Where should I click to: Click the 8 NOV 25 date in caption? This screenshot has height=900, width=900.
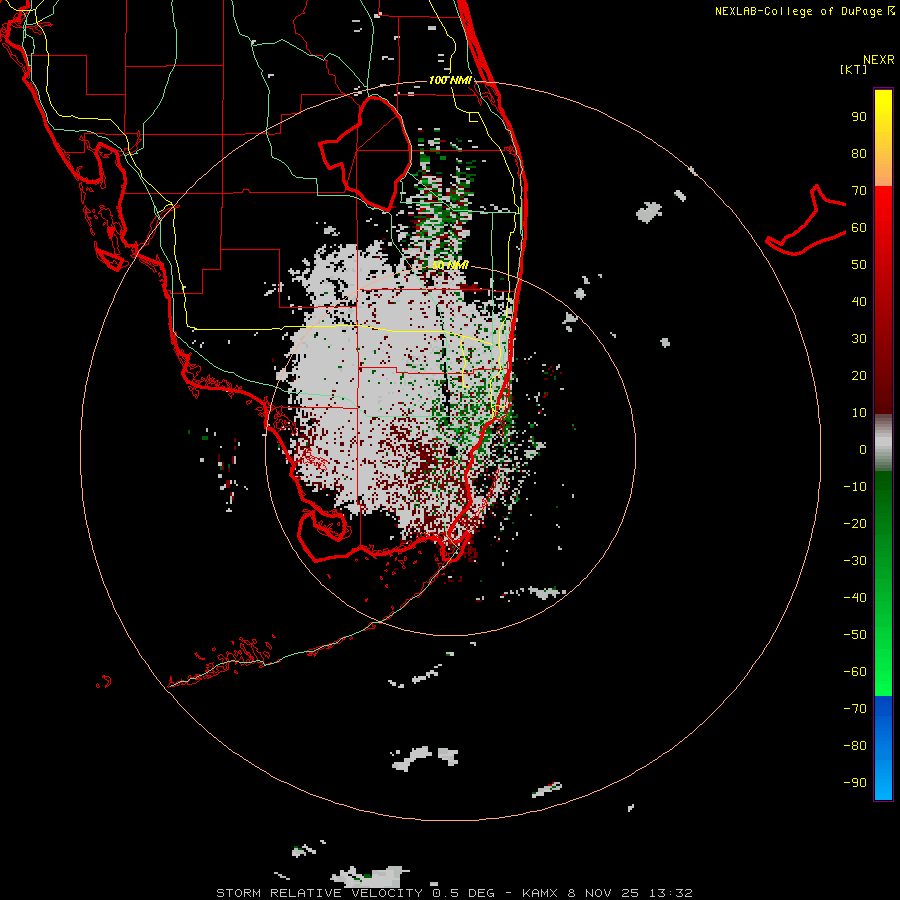[603, 893]
